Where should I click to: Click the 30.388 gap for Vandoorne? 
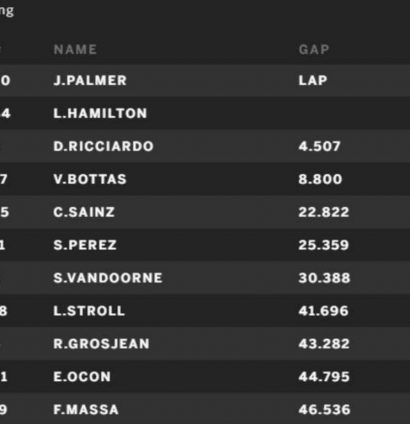click(324, 278)
